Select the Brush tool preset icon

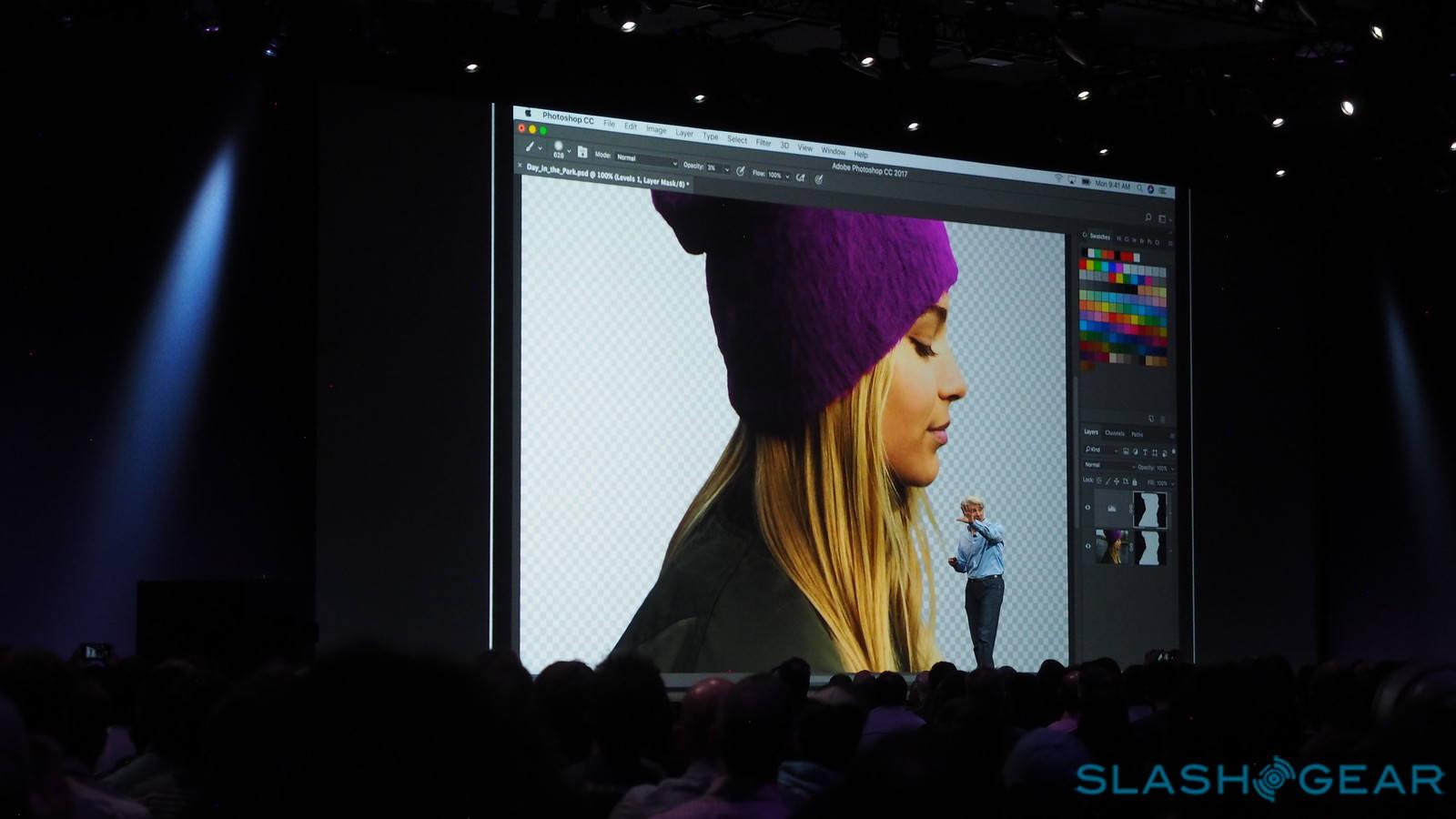tap(529, 146)
